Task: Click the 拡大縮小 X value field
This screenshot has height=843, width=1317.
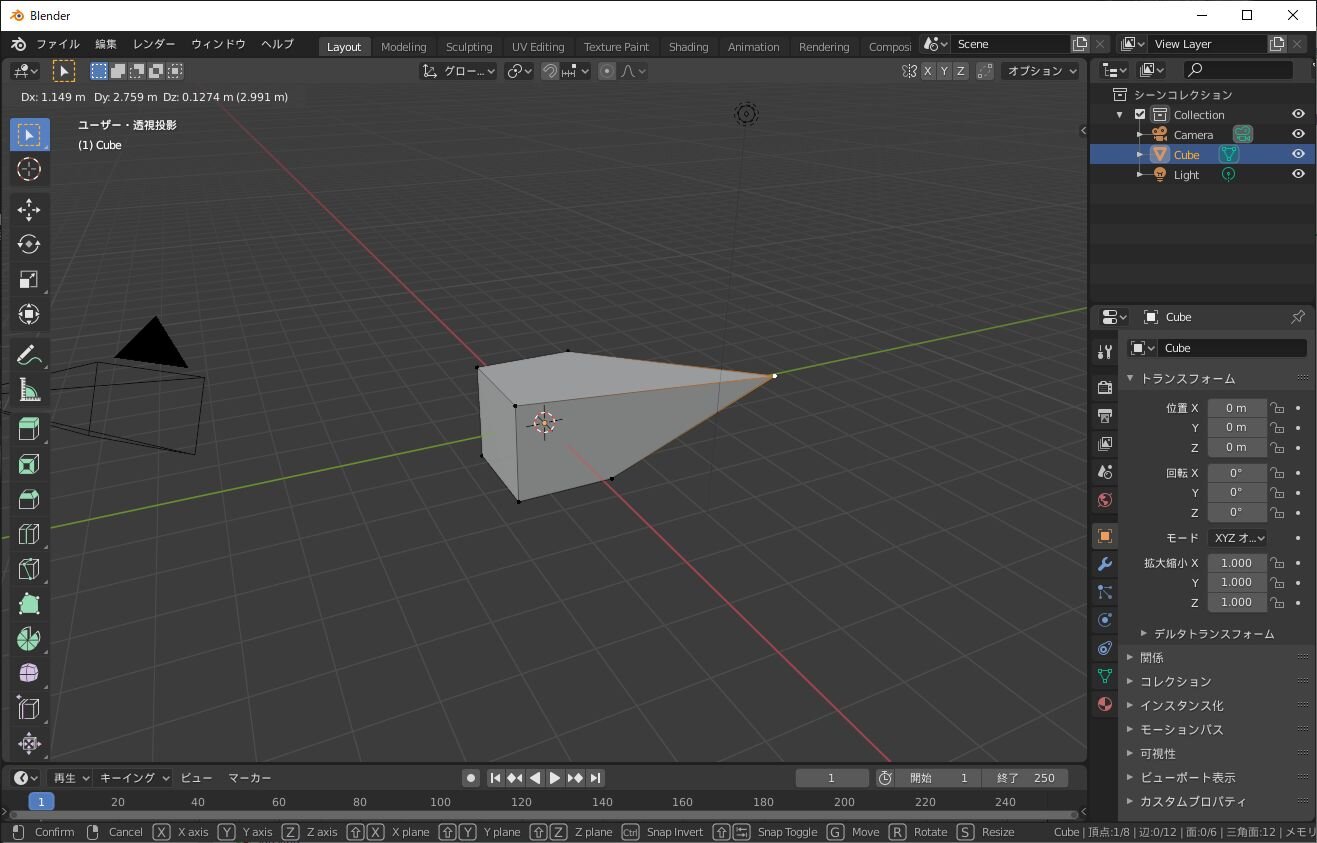Action: (1237, 563)
